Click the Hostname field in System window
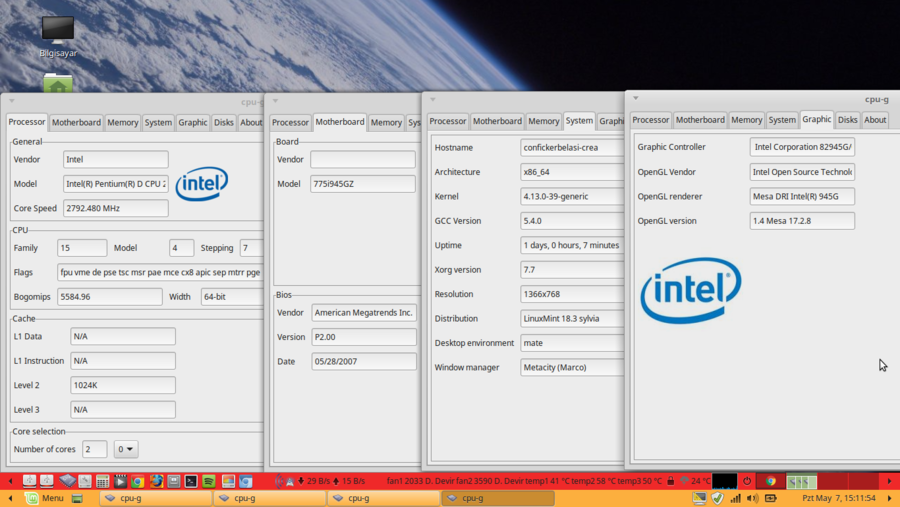 (x=572, y=147)
